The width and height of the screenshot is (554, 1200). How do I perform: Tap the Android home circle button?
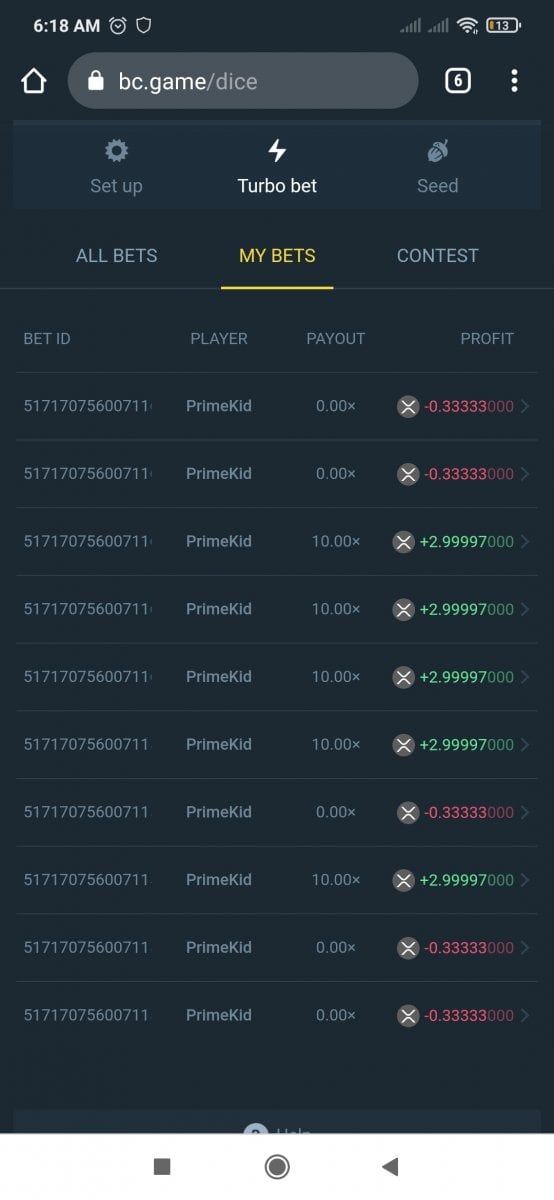(x=277, y=1166)
